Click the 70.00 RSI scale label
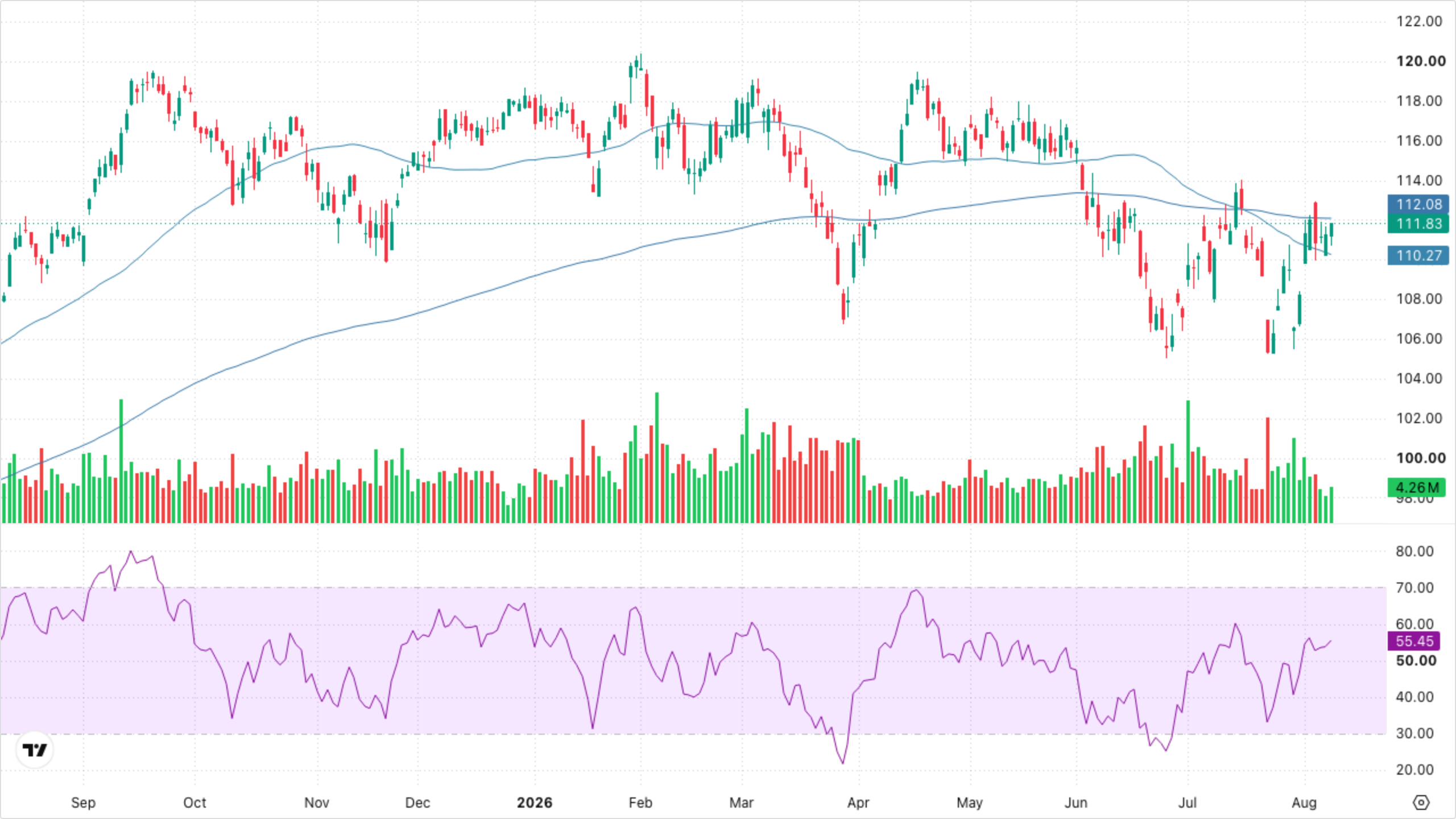1456x819 pixels. [1414, 588]
